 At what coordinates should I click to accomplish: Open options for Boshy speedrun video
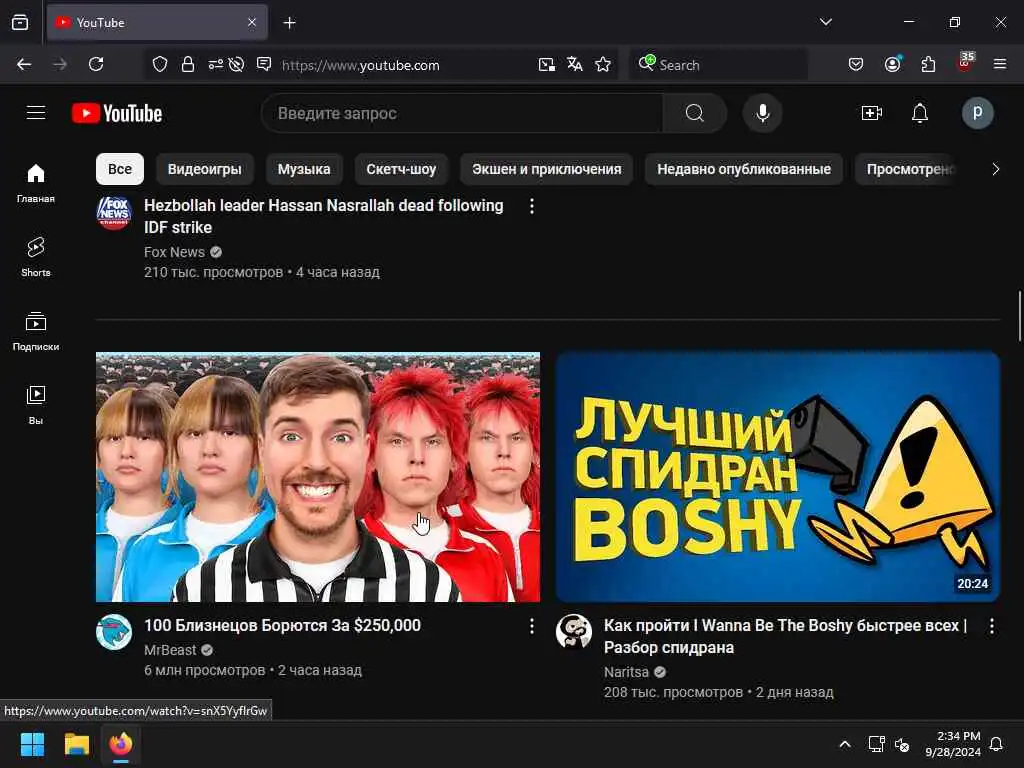tap(991, 626)
